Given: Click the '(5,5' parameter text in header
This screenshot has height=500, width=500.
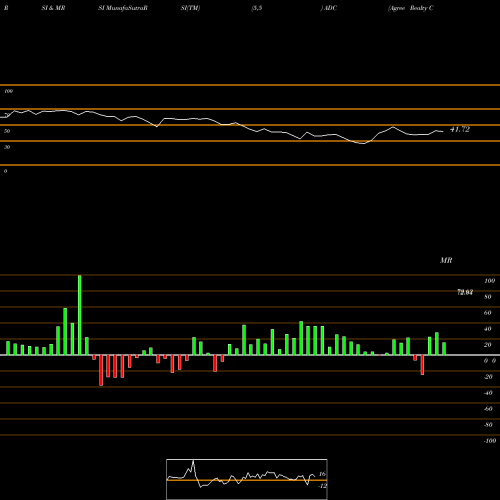Looking at the screenshot, I should (257, 8).
